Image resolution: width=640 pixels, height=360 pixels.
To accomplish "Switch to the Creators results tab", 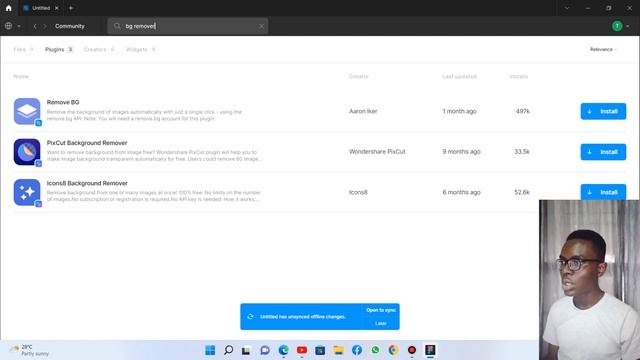I will tap(99, 49).
